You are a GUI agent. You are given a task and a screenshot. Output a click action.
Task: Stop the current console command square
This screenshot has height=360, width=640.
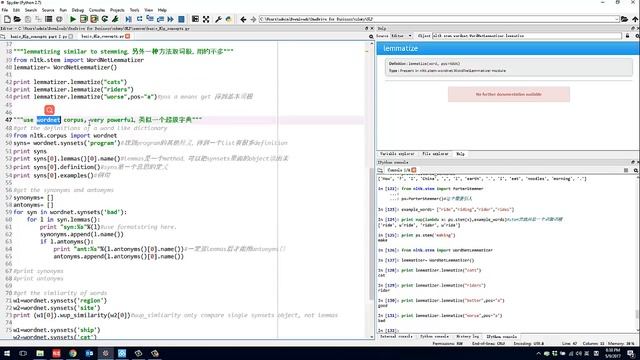pyautogui.click(x=626, y=170)
